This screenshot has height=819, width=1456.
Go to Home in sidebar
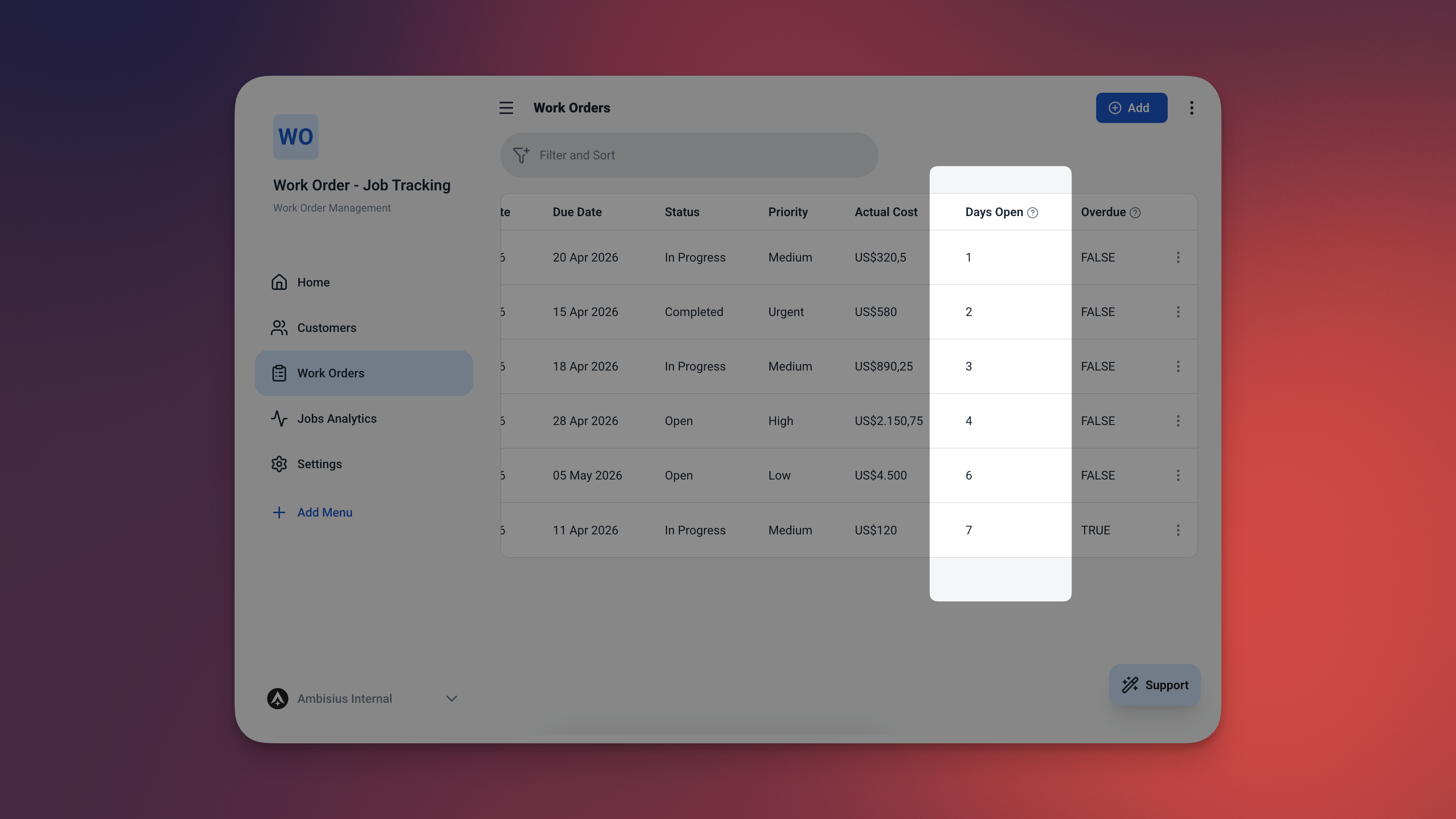pyautogui.click(x=313, y=282)
